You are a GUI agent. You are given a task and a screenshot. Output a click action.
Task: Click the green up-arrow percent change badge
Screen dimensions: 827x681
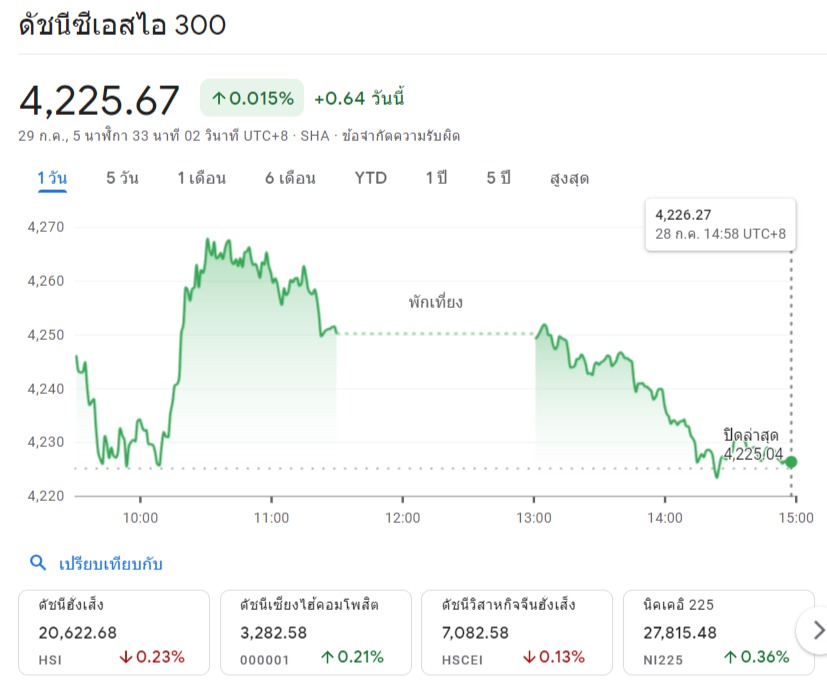click(252, 98)
